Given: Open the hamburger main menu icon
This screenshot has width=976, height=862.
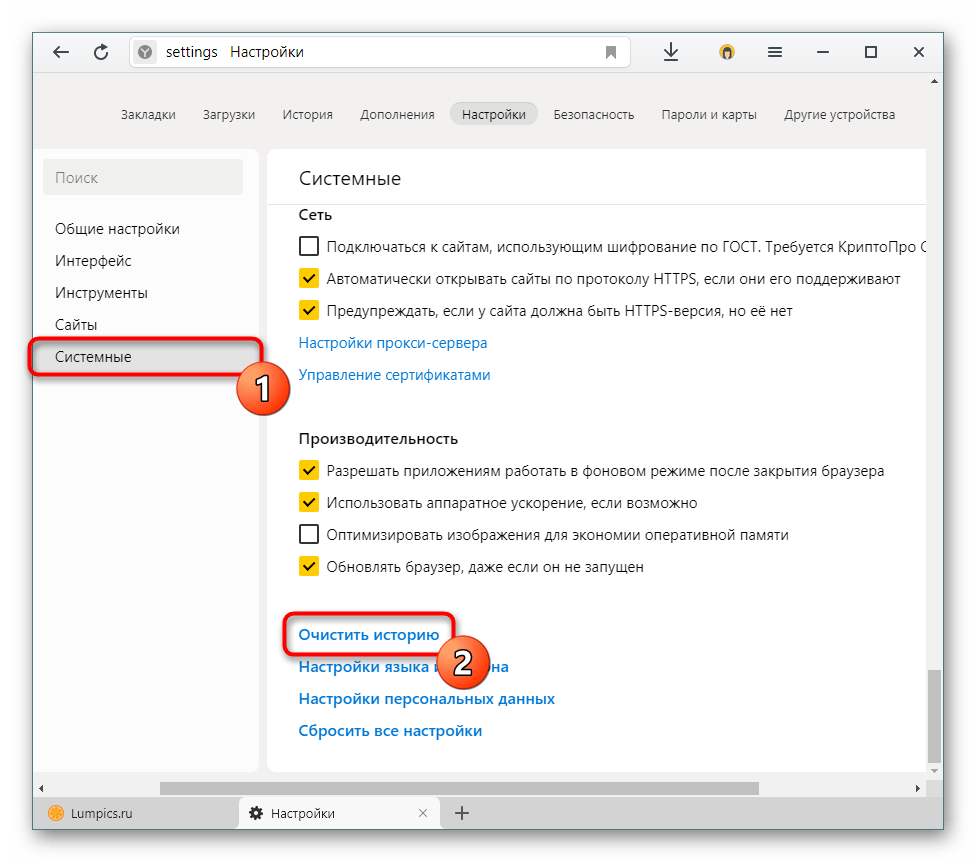Looking at the screenshot, I should point(774,52).
